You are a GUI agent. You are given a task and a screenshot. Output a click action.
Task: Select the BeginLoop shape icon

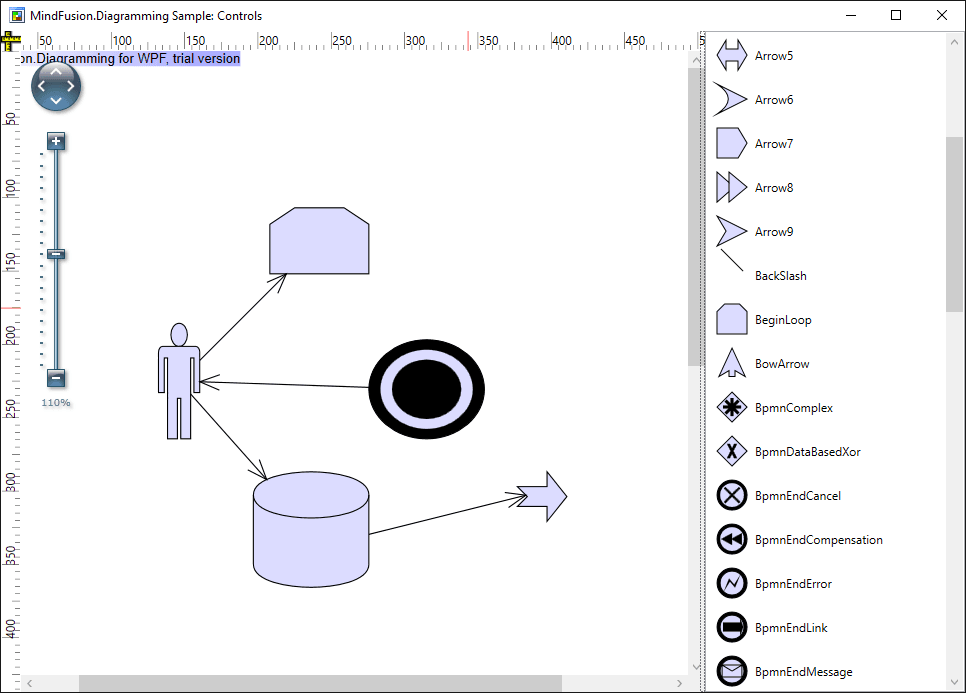coord(731,319)
